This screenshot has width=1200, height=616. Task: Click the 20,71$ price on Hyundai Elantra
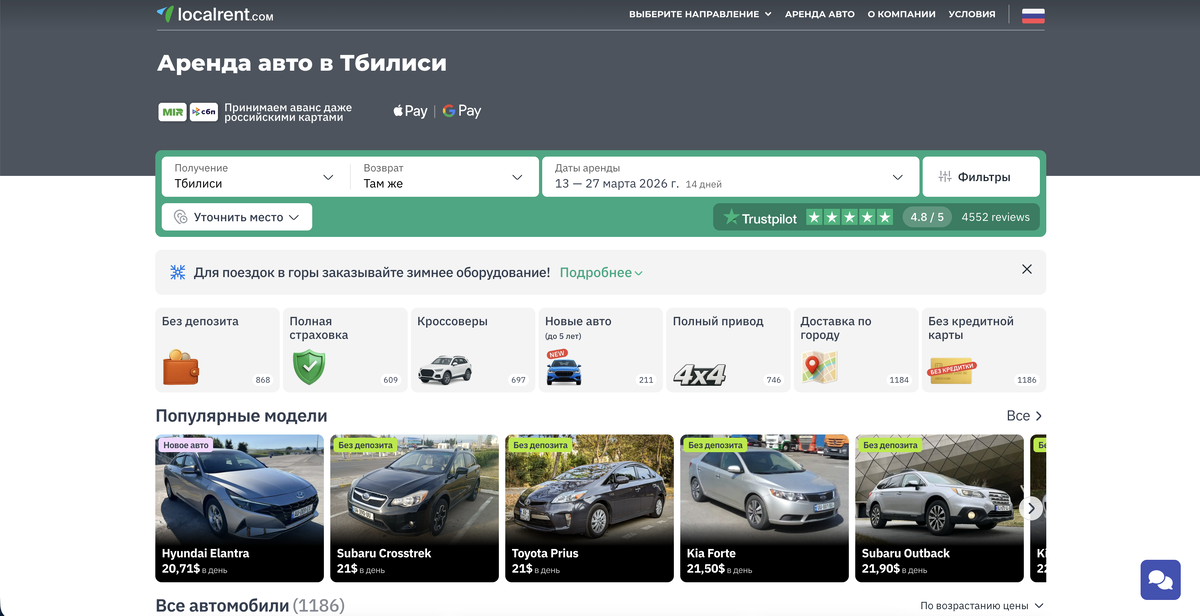pos(181,569)
